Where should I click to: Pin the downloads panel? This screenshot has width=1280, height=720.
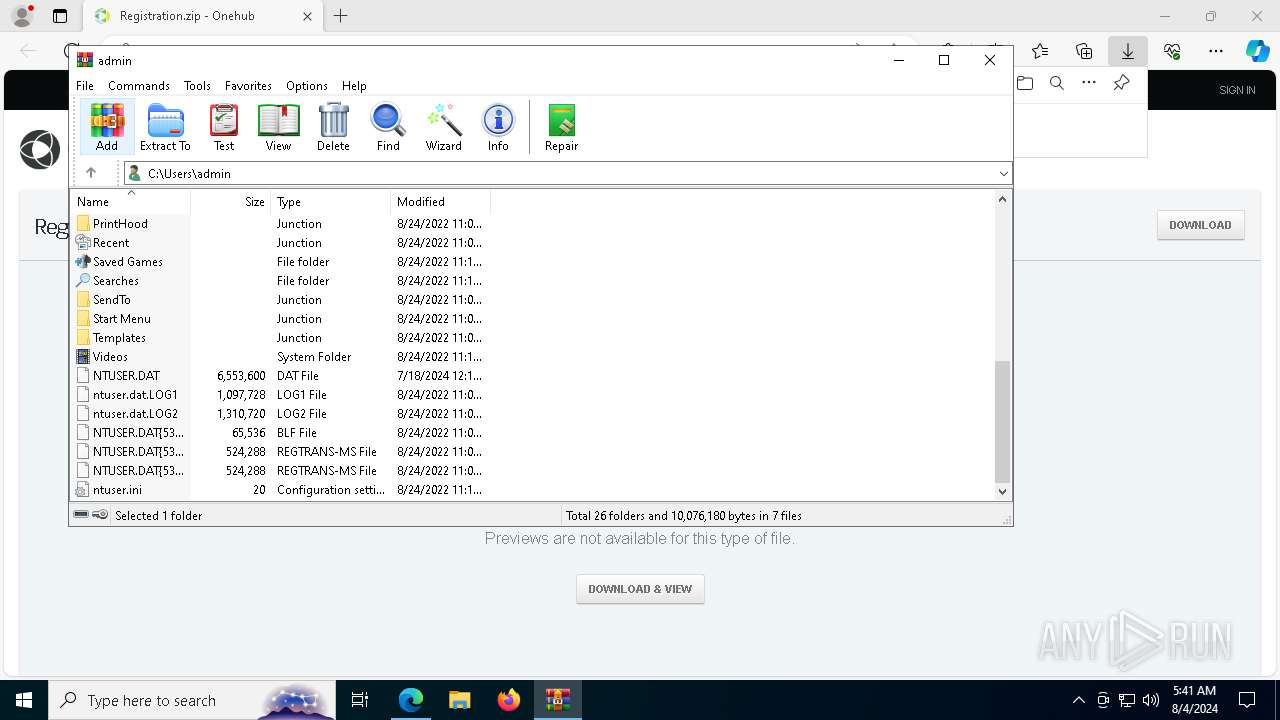click(x=1122, y=83)
